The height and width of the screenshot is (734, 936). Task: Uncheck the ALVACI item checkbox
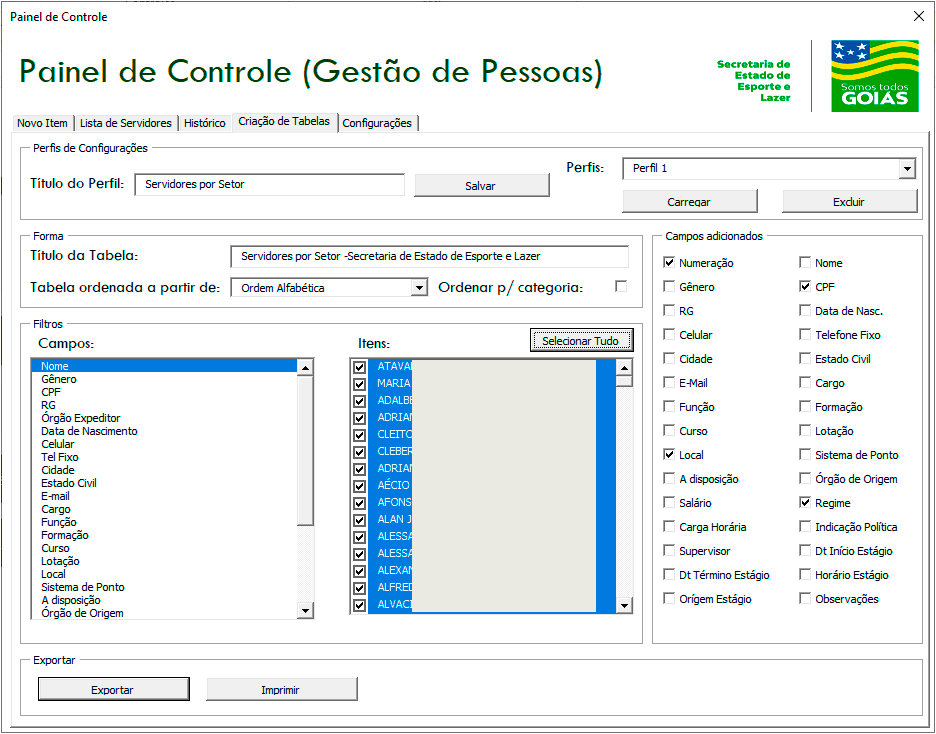(x=359, y=605)
